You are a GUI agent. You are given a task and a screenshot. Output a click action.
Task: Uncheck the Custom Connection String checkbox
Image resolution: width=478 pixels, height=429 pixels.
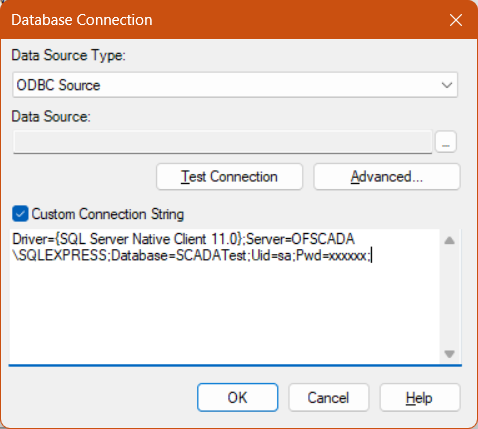[x=20, y=214]
